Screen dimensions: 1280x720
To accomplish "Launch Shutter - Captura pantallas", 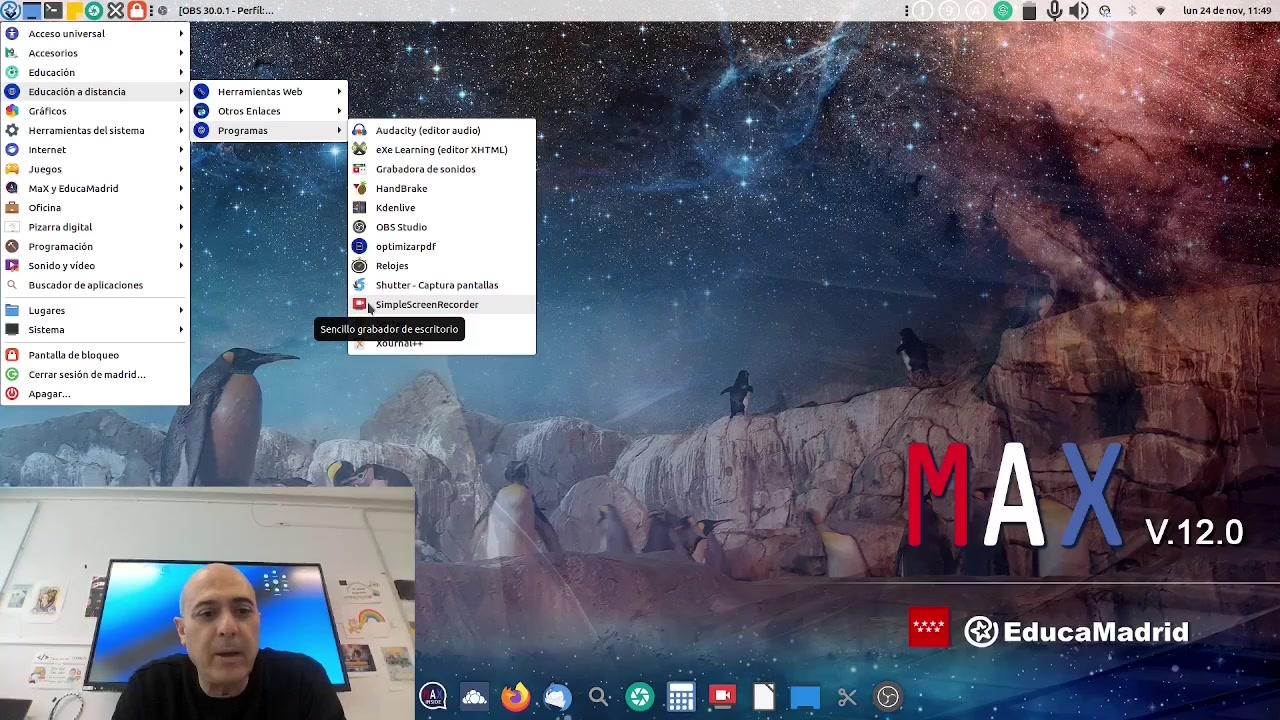I will 441,285.
